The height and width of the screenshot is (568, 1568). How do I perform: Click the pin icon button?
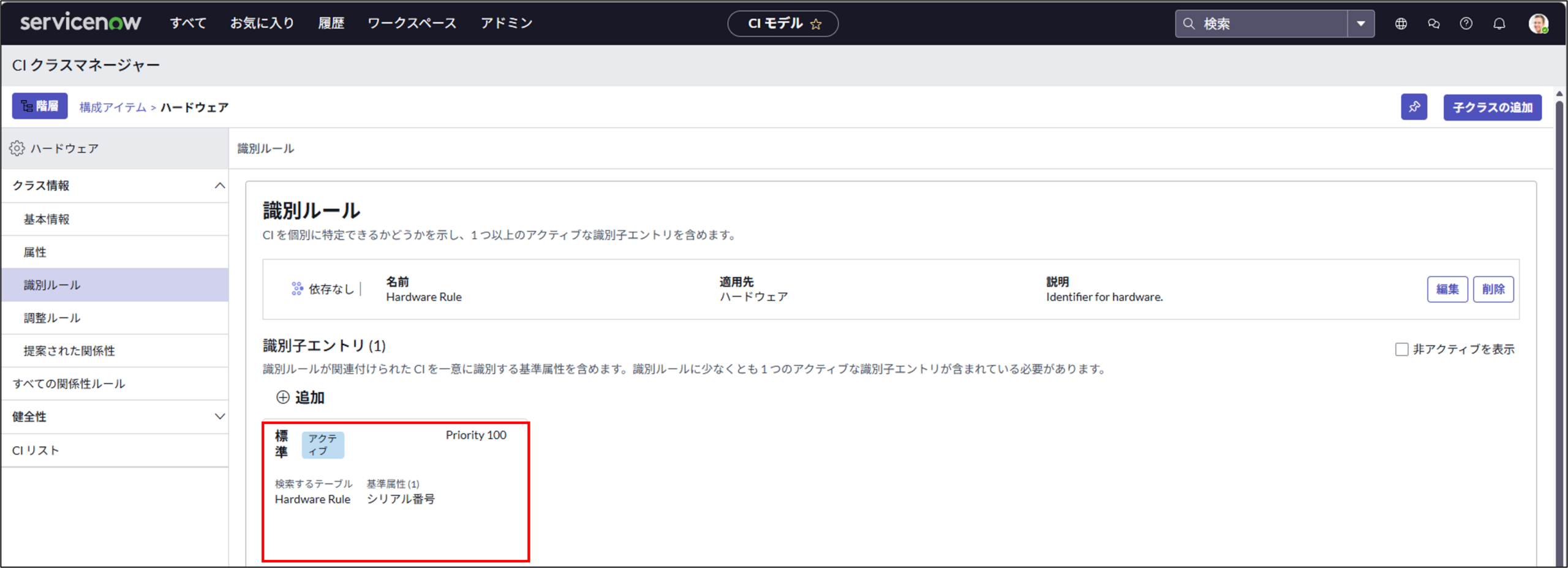click(1414, 107)
